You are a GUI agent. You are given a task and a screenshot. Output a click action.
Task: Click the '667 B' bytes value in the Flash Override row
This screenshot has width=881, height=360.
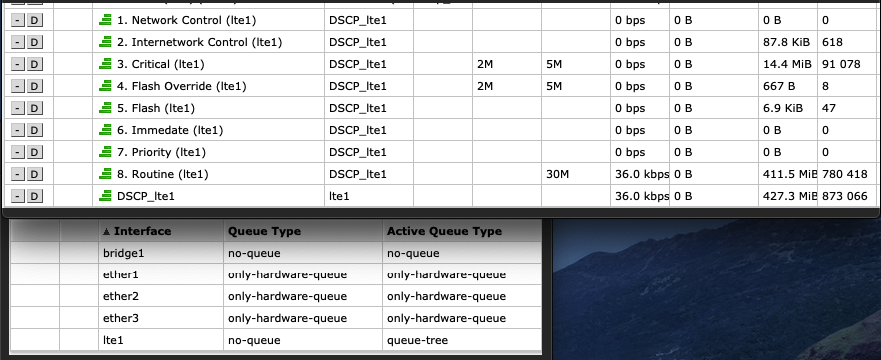pyautogui.click(x=778, y=86)
